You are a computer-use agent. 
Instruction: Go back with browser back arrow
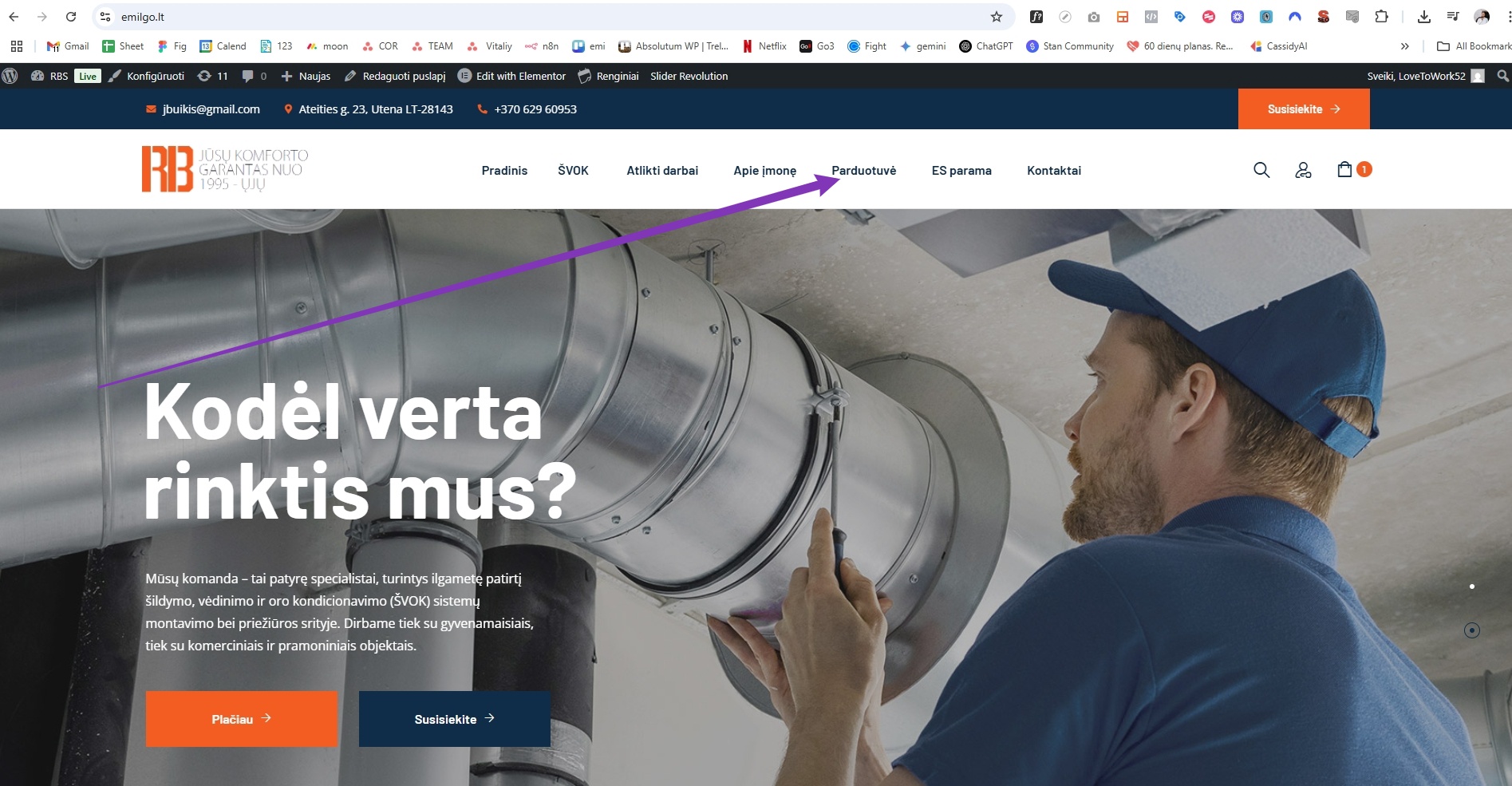(x=14, y=17)
